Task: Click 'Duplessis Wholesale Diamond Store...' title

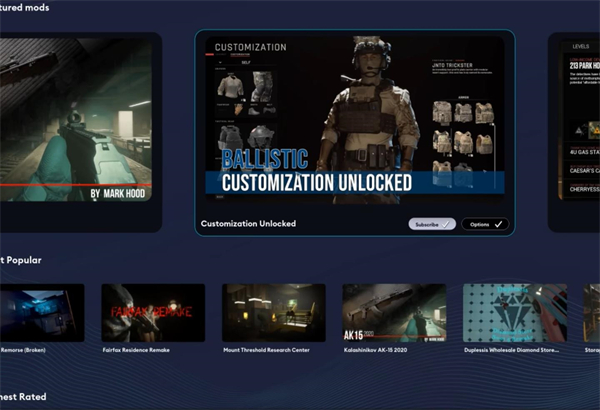Action: (511, 350)
